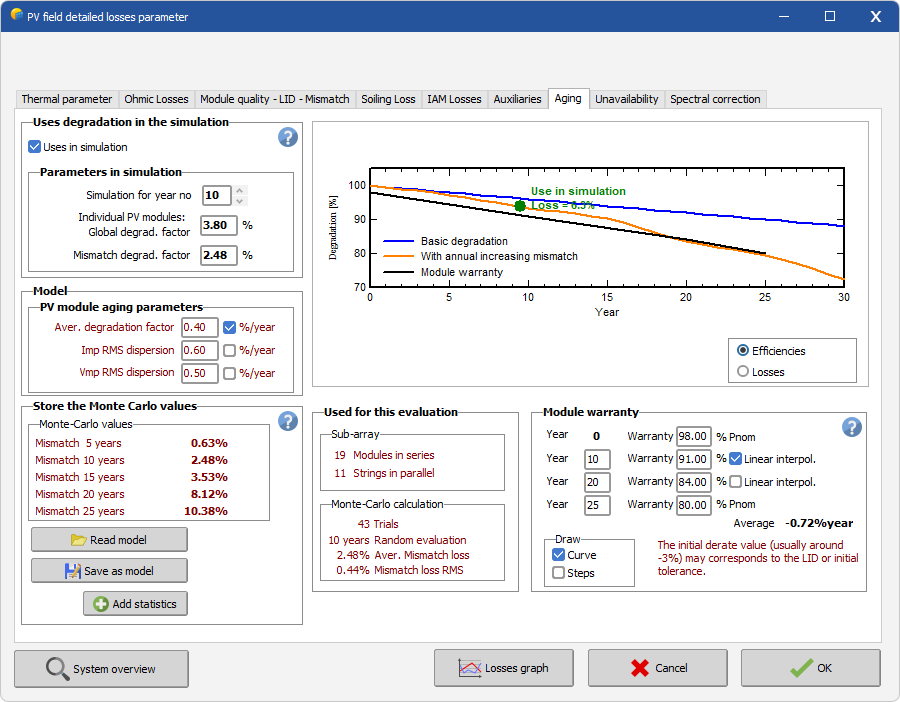The width and height of the screenshot is (900, 702).
Task: Open the Losses graph chart icon
Action: (x=470, y=668)
